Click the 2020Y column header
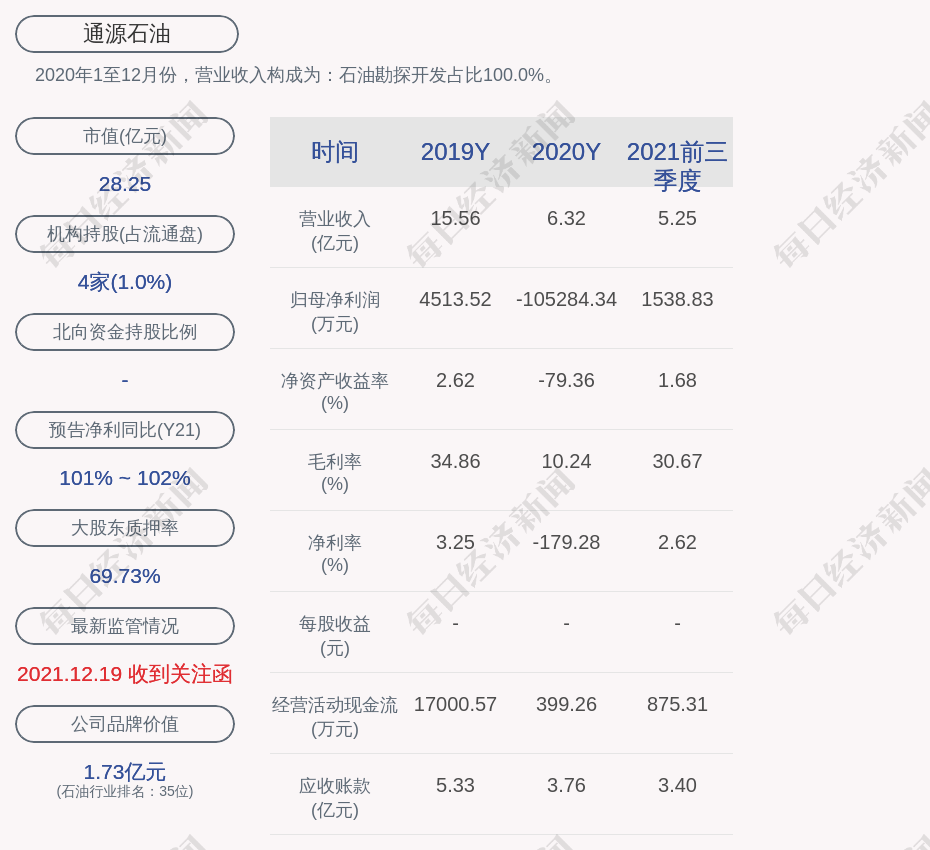Screen dimensions: 930x850 click(566, 152)
